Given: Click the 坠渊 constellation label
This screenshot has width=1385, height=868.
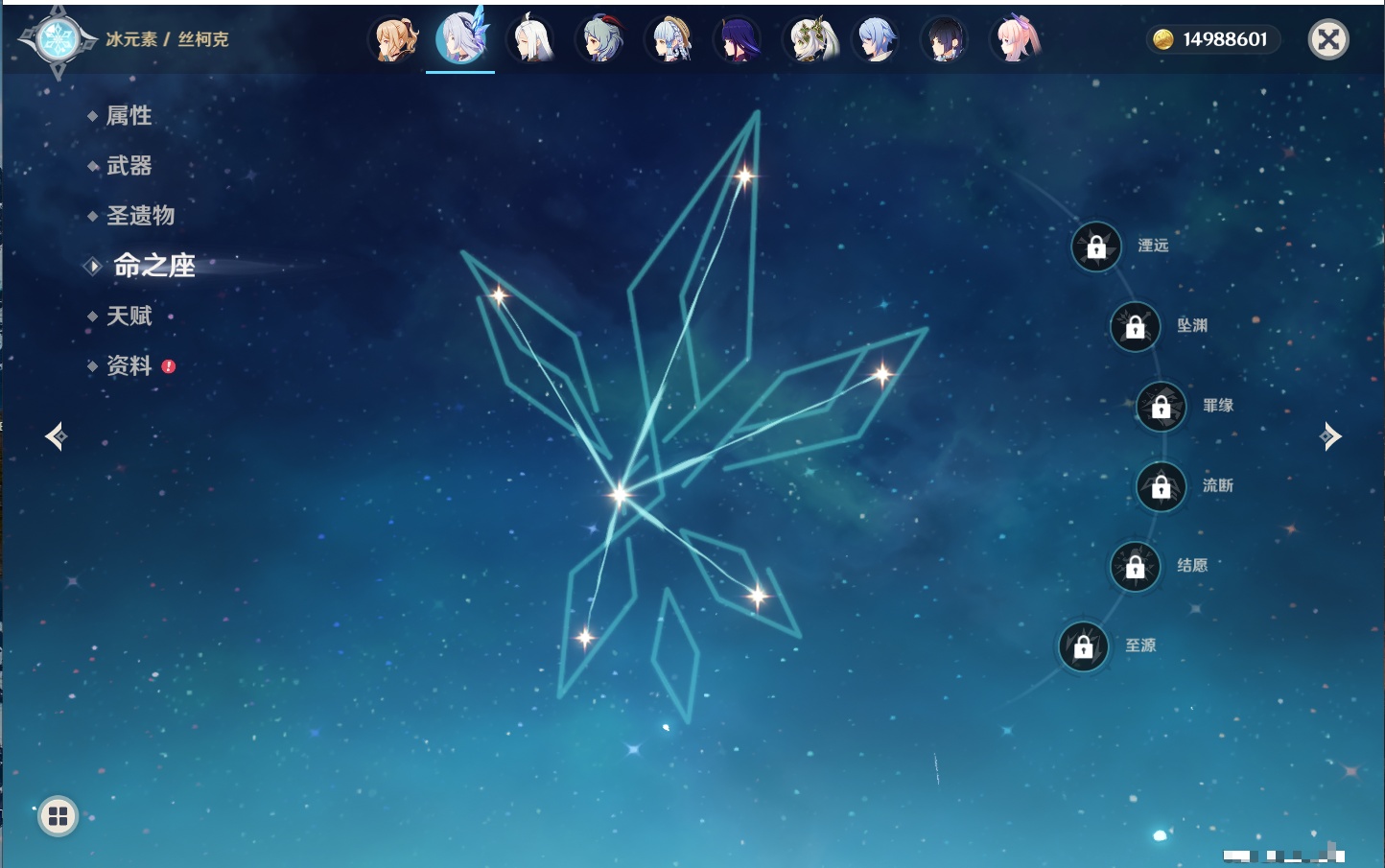Looking at the screenshot, I should 1192,325.
